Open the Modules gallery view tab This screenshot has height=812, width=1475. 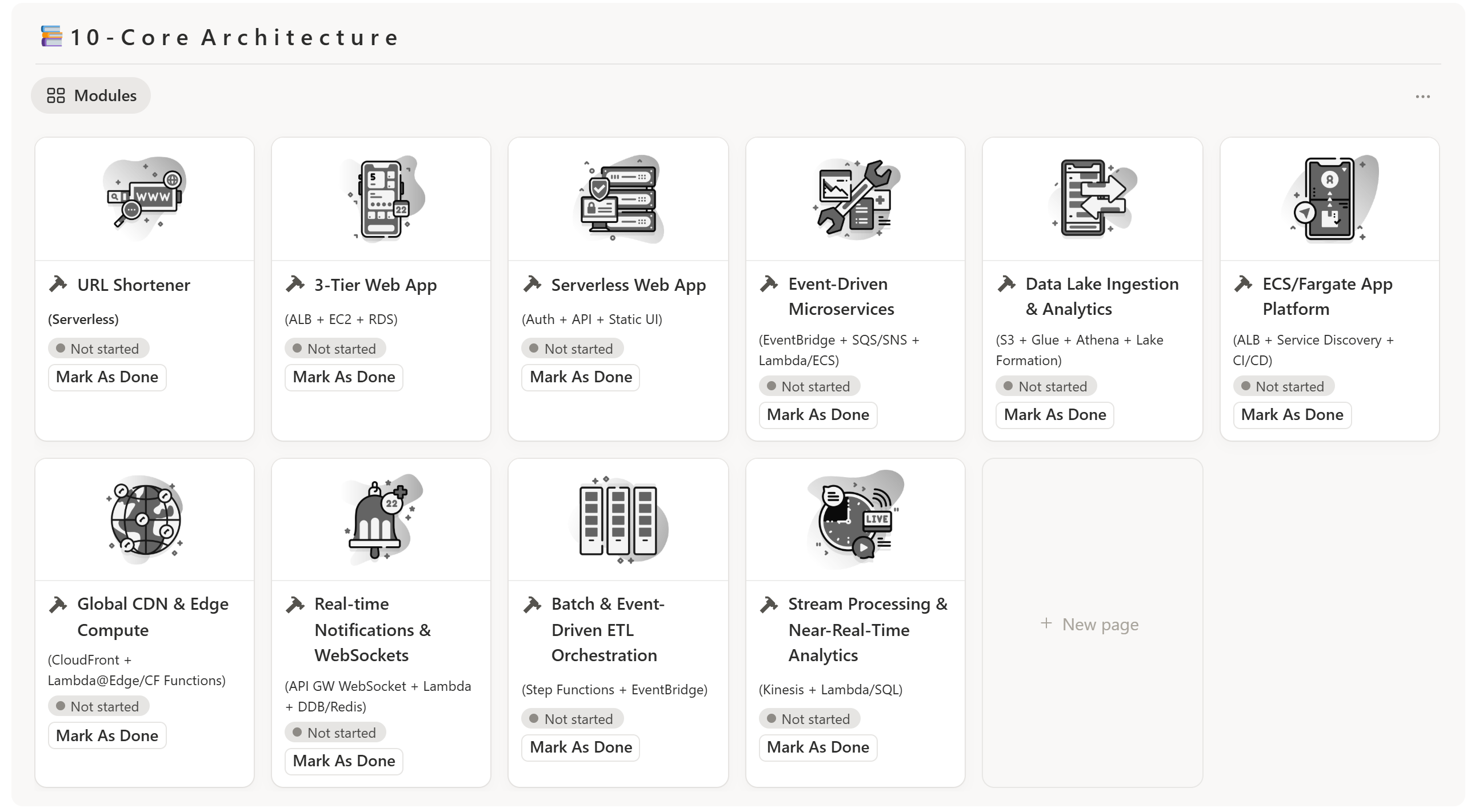[91, 95]
